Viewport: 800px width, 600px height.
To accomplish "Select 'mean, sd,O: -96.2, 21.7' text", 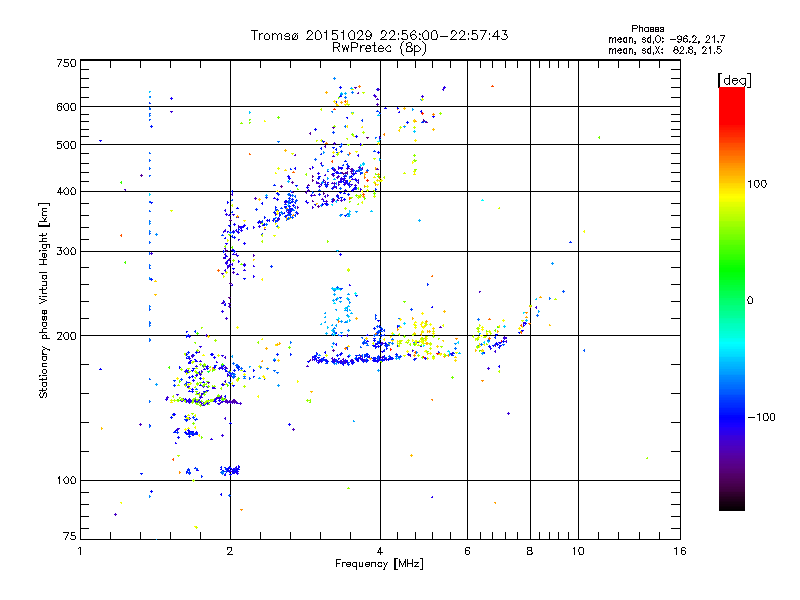I will pos(666,39).
